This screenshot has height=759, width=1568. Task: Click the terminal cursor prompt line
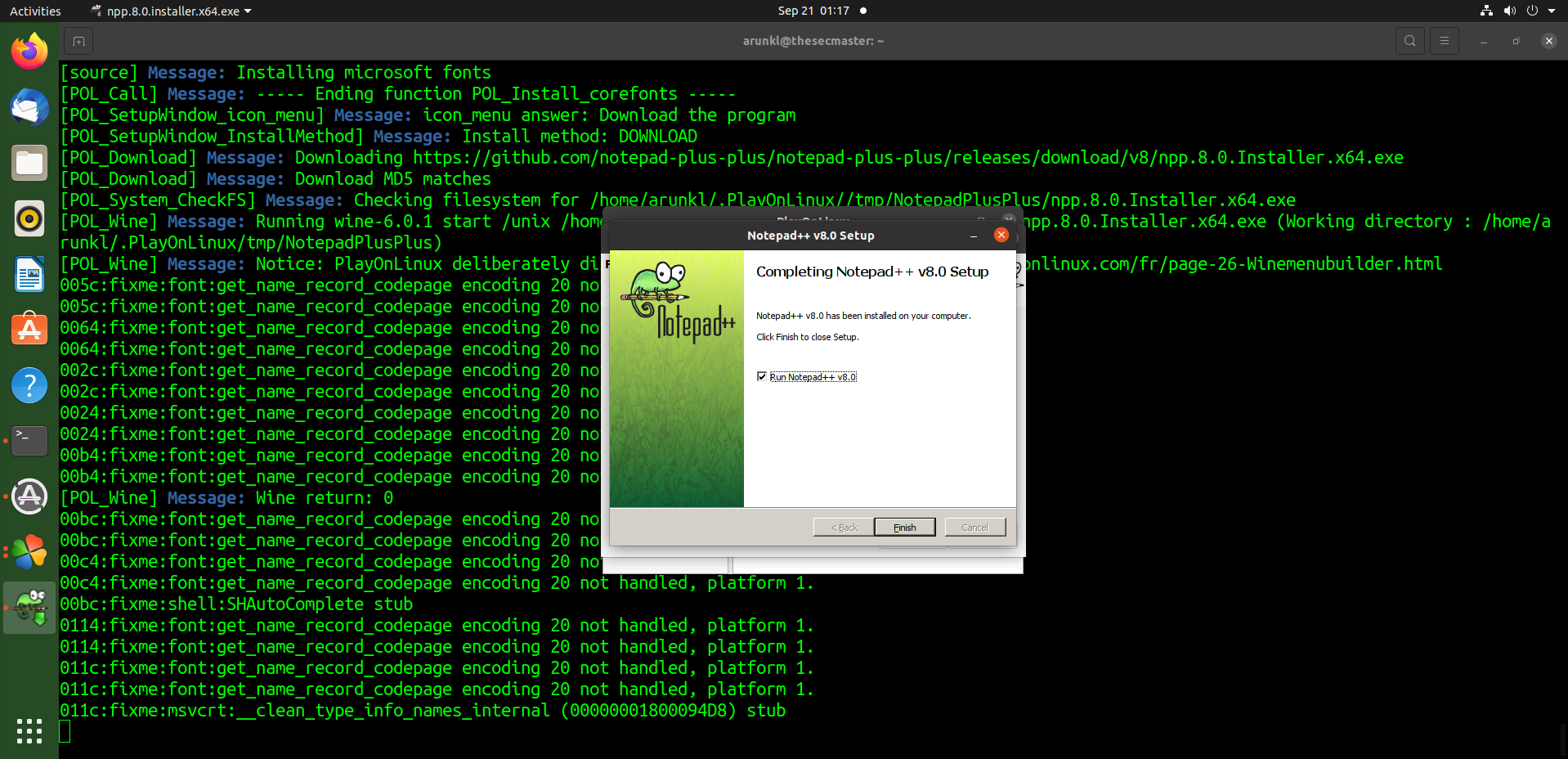click(65, 732)
